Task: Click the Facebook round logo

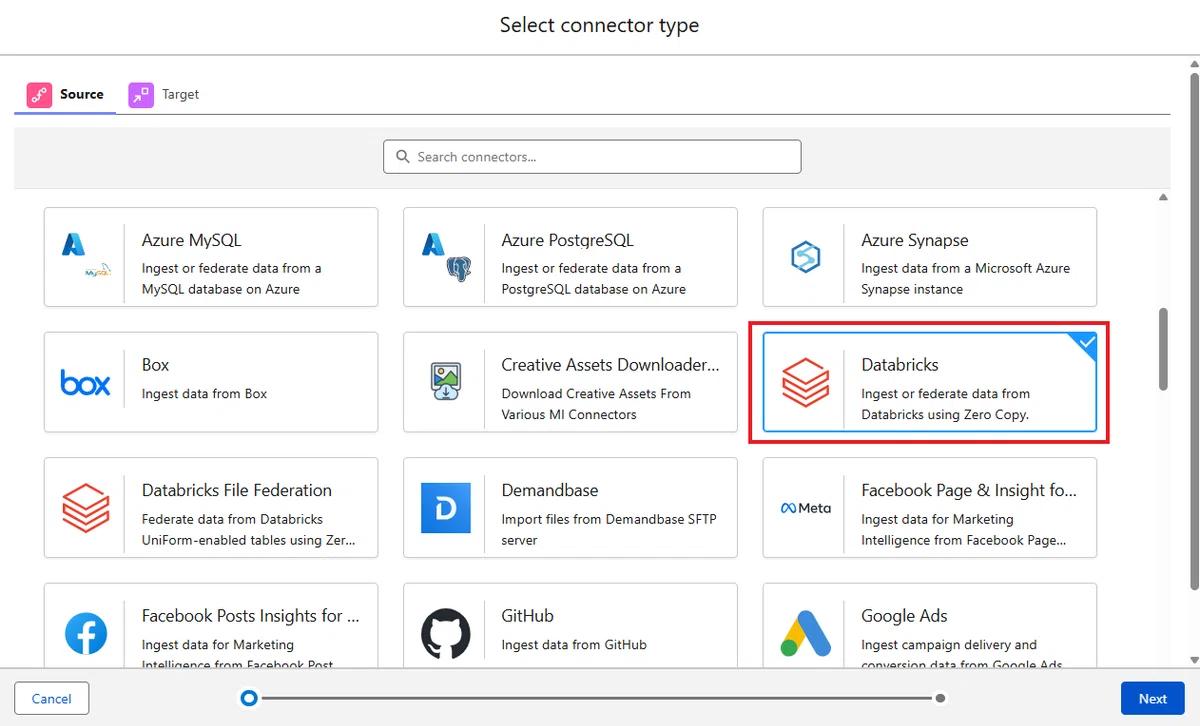Action: pos(86,633)
